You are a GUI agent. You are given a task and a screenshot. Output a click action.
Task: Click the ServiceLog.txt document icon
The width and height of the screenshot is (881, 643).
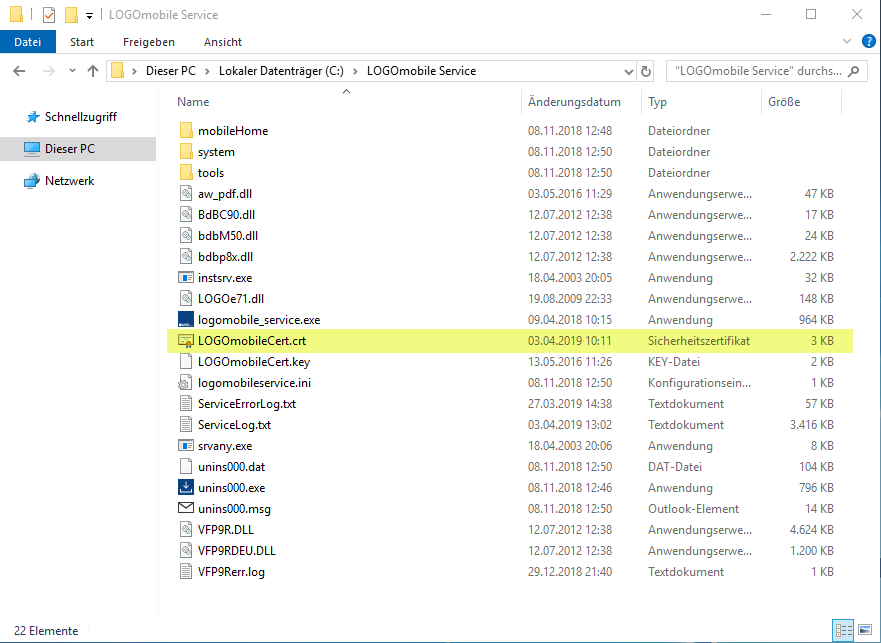[186, 424]
